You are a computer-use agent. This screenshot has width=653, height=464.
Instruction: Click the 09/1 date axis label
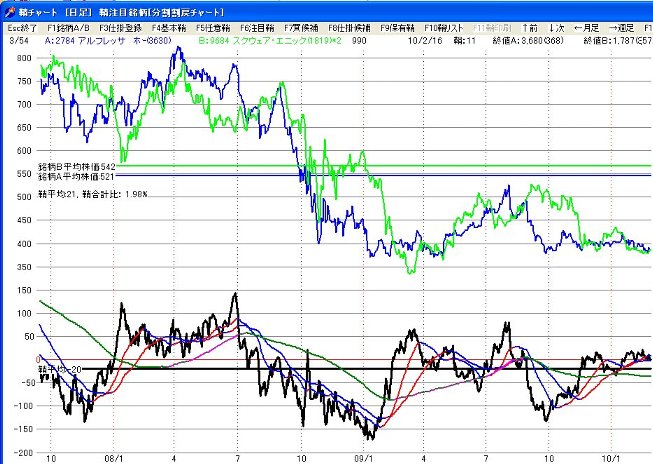click(x=364, y=459)
